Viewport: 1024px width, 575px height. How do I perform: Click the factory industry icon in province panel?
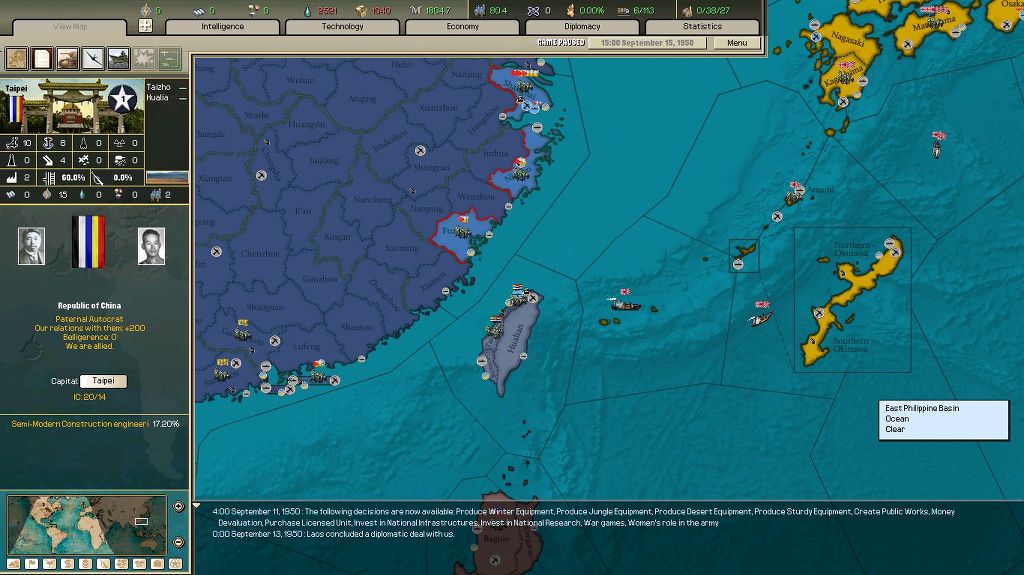[x=12, y=177]
